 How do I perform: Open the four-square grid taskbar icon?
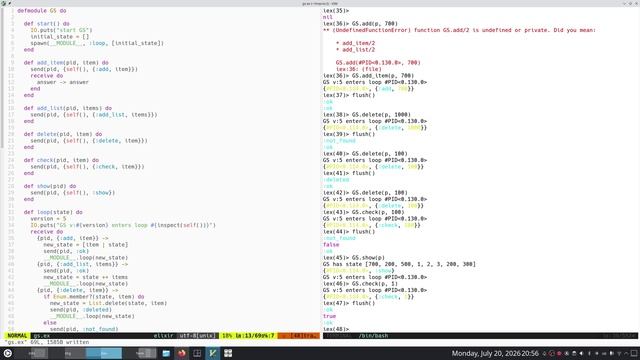tap(228, 353)
